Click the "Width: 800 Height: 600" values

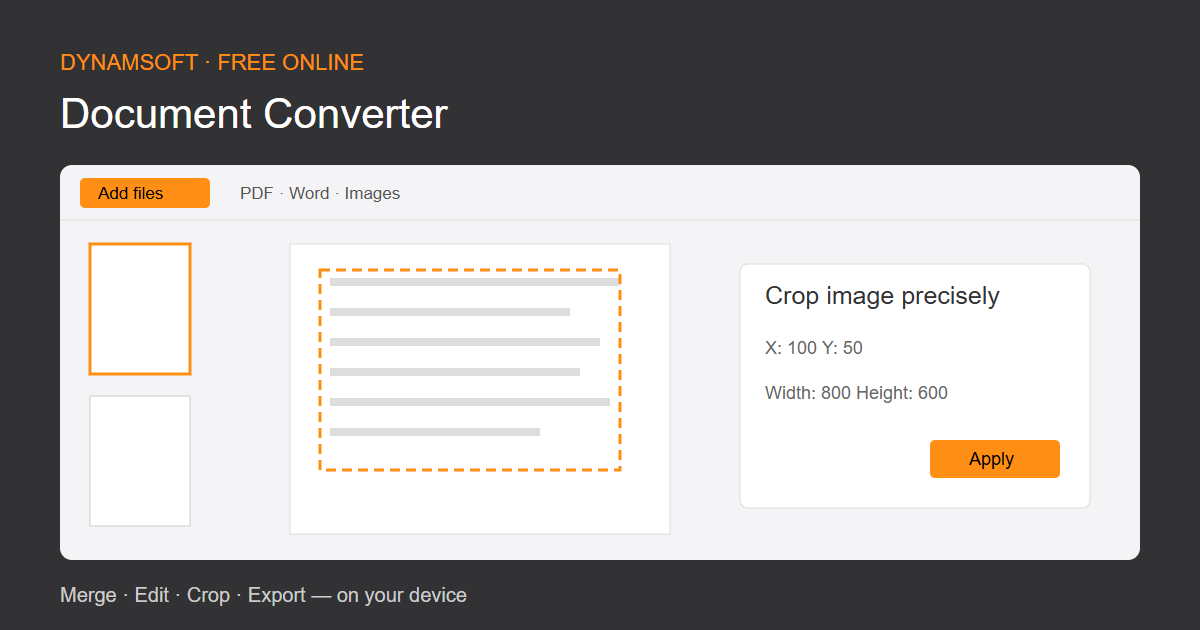point(856,393)
